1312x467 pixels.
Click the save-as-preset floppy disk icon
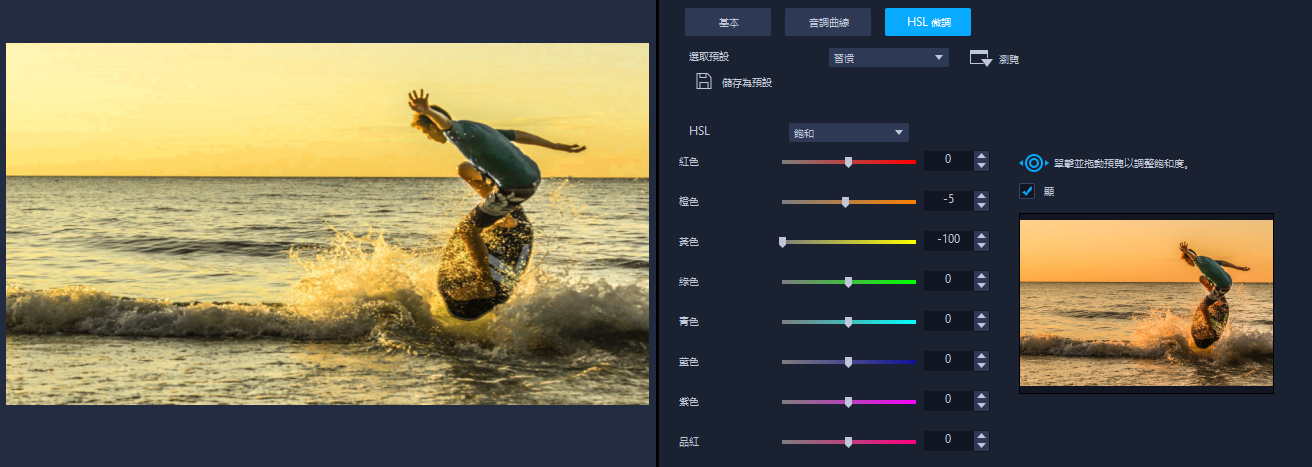[x=703, y=82]
